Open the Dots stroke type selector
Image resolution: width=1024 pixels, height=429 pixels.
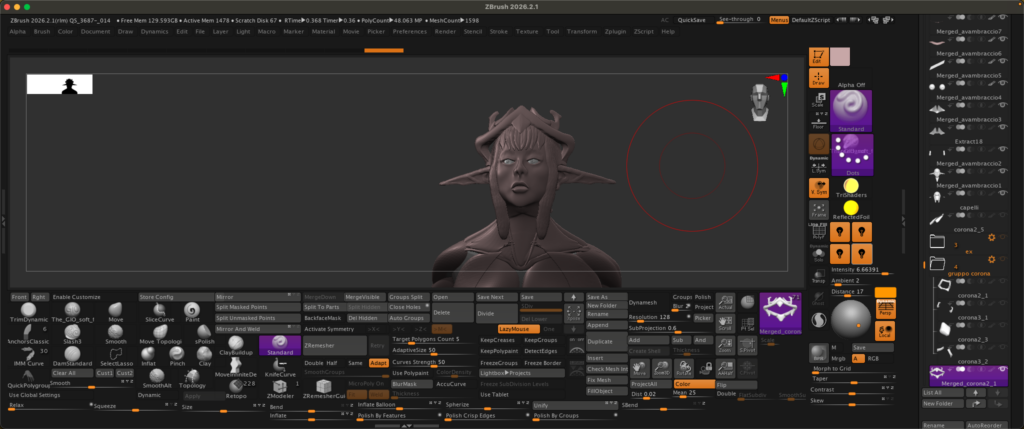(852, 154)
